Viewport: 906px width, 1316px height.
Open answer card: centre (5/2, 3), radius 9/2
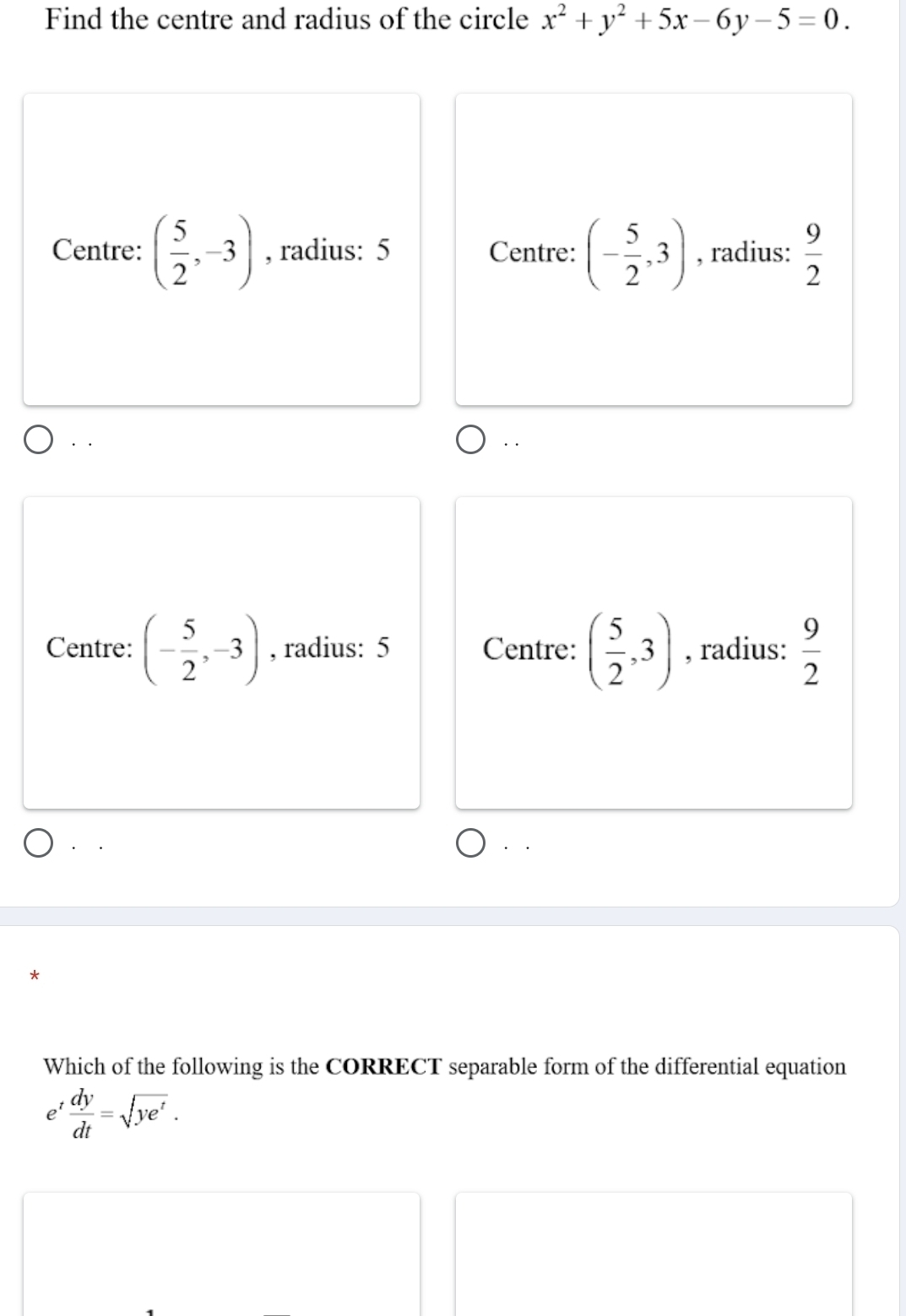654,652
